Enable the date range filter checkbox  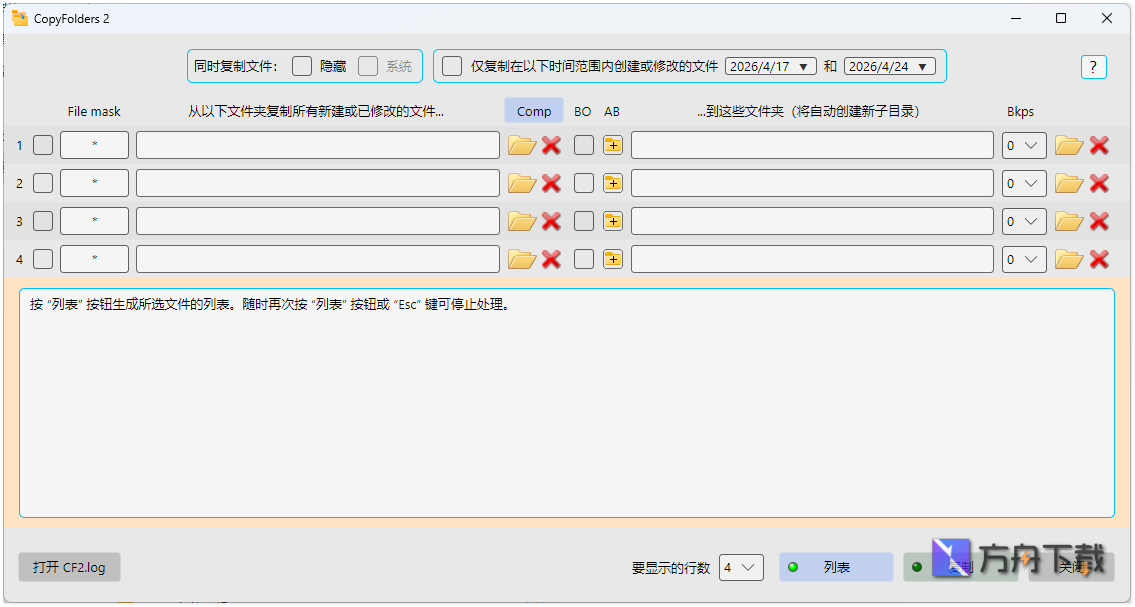451,66
